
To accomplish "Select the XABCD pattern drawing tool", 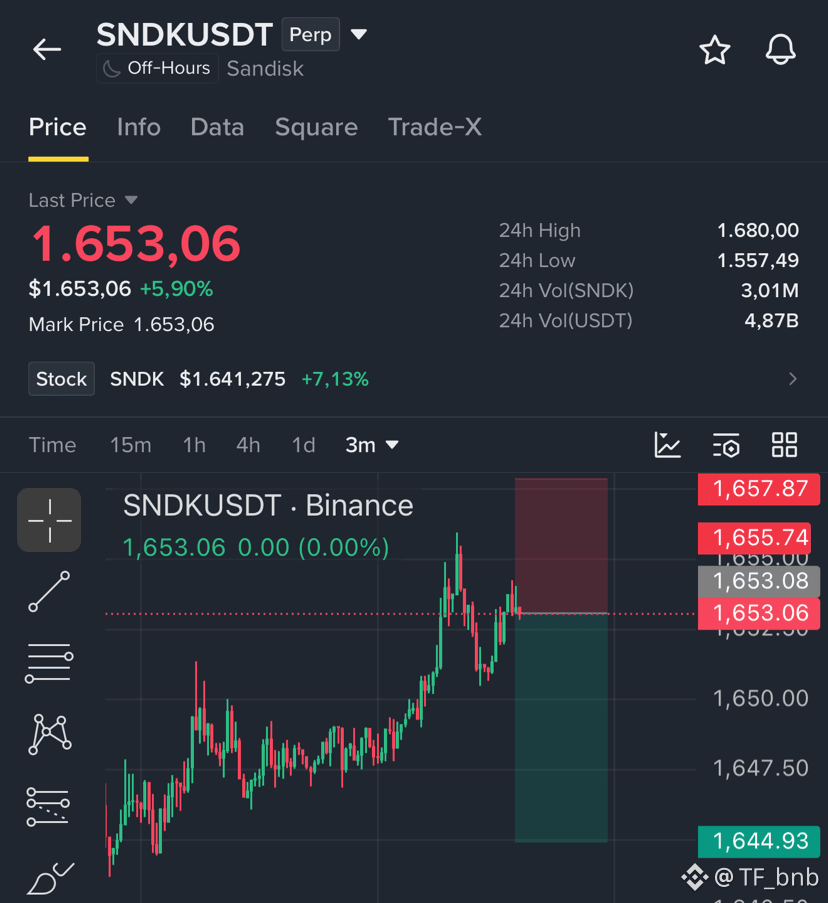I will tap(49, 734).
